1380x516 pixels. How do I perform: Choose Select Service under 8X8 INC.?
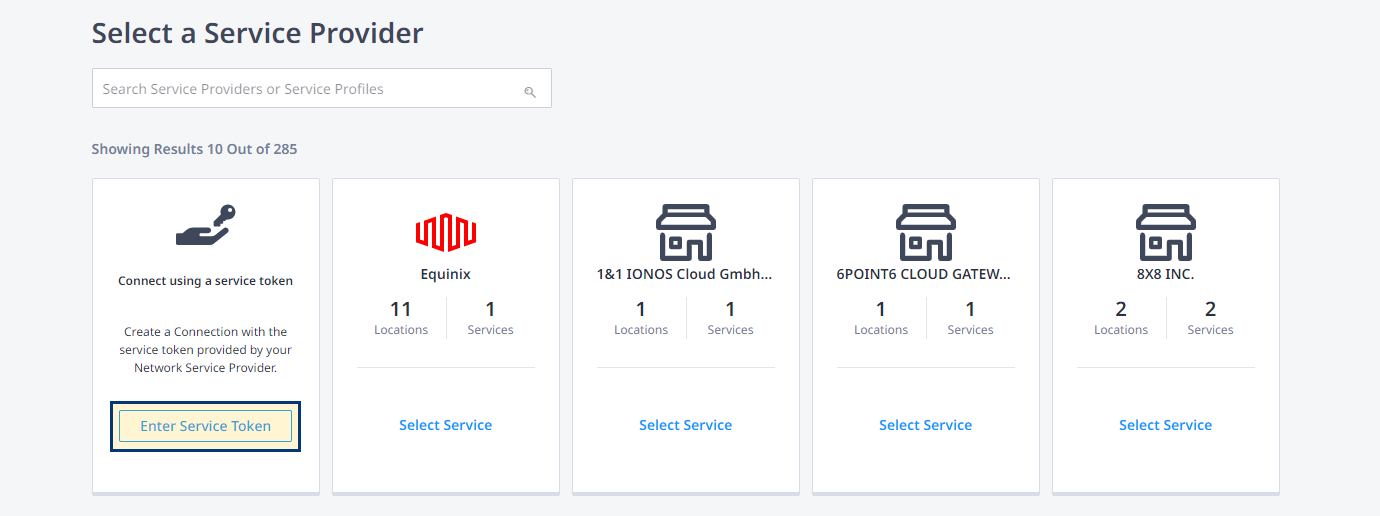(1166, 425)
